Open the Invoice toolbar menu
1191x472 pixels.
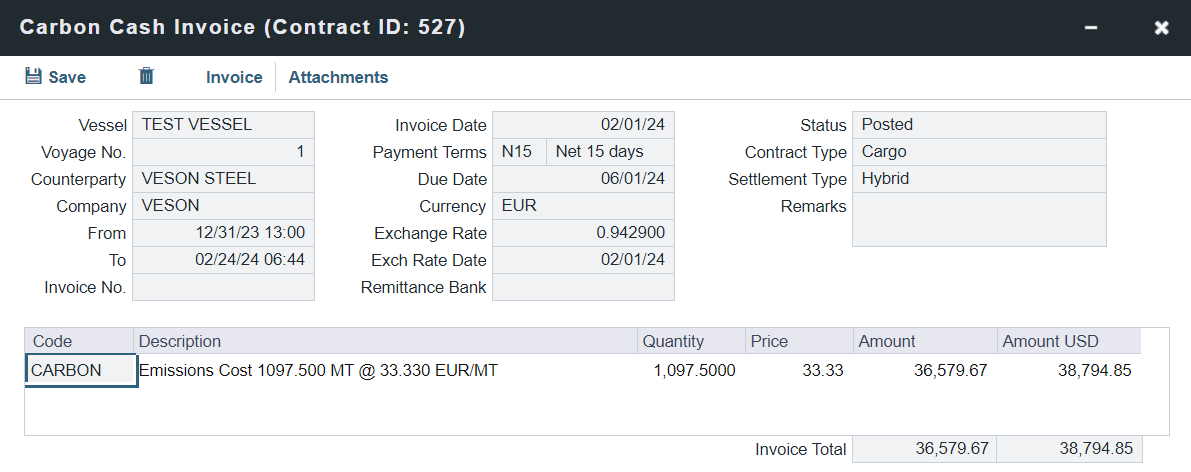click(234, 77)
